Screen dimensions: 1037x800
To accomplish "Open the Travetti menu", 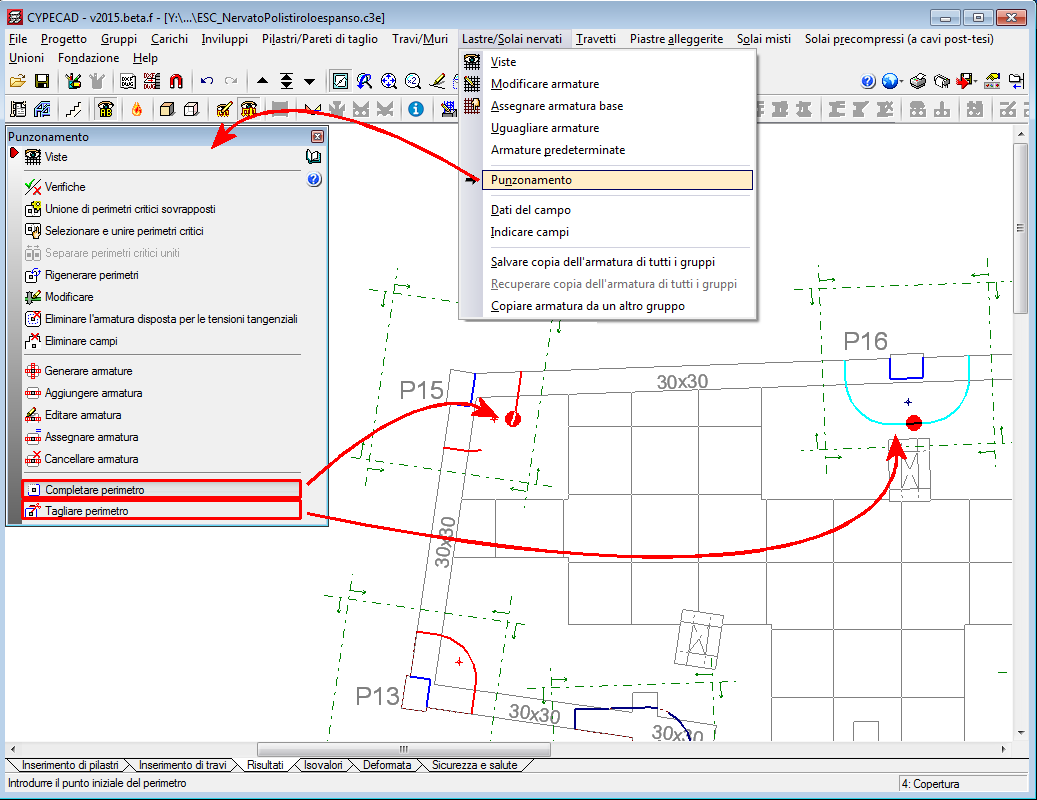I will [x=595, y=39].
